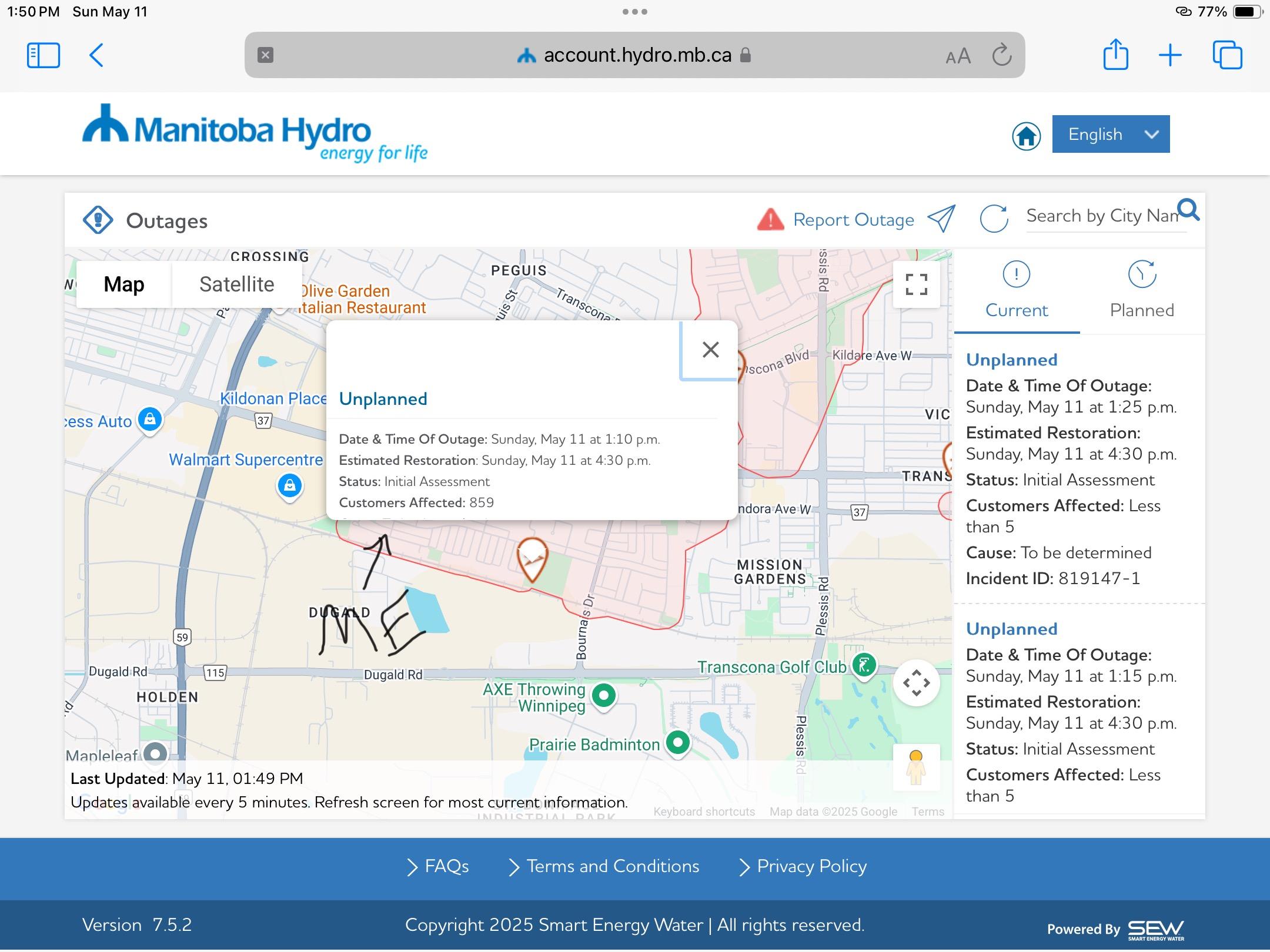This screenshot has width=1270, height=952.
Task: Go back to previous page
Action: (96, 55)
